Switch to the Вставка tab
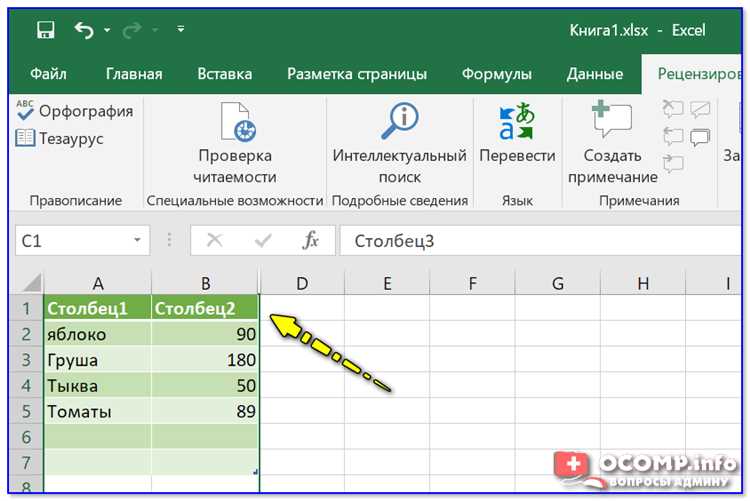Screen dimensions: 750x501 [x=224, y=74]
